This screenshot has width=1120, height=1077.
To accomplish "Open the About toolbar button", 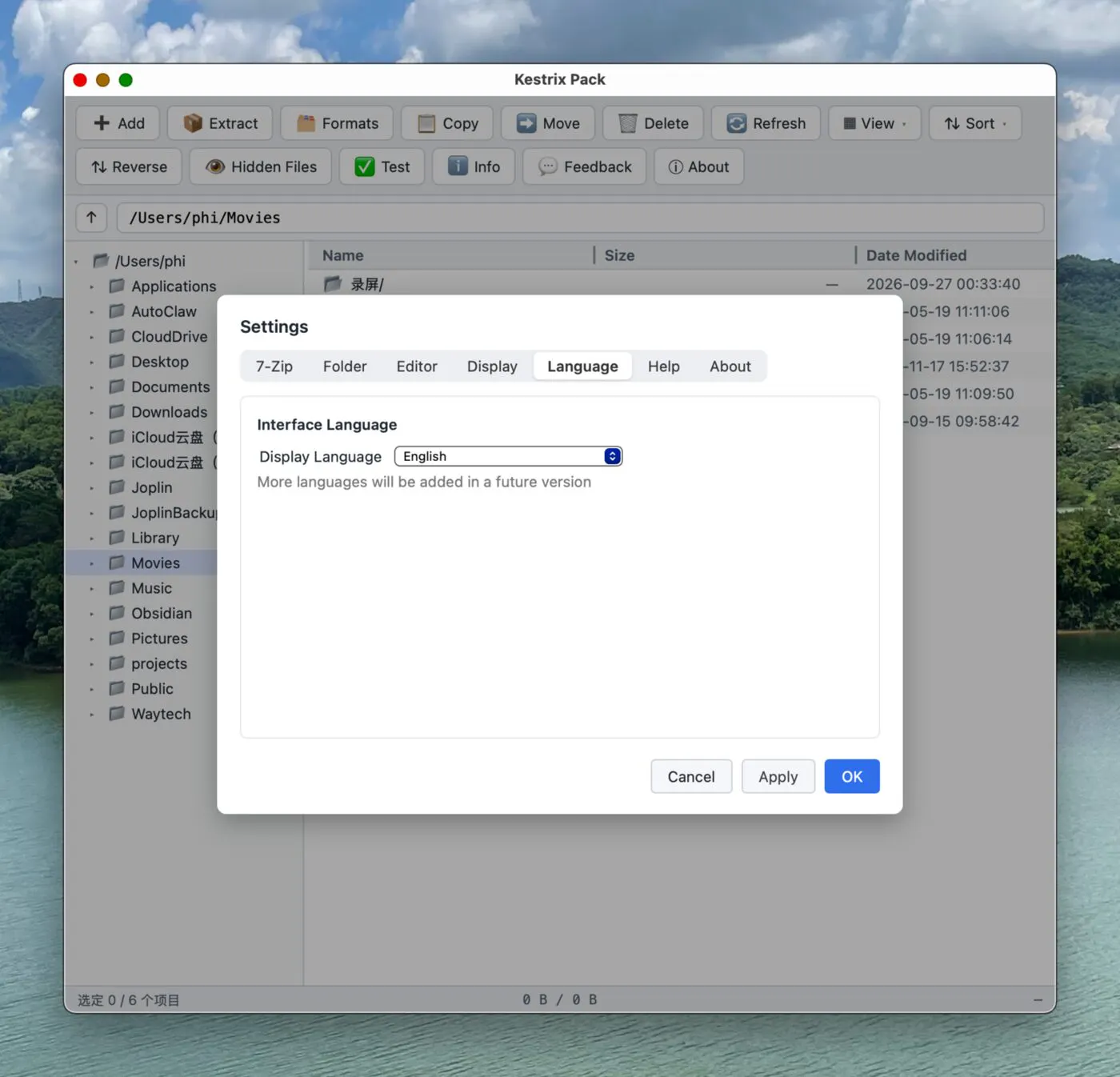I will pyautogui.click(x=698, y=166).
